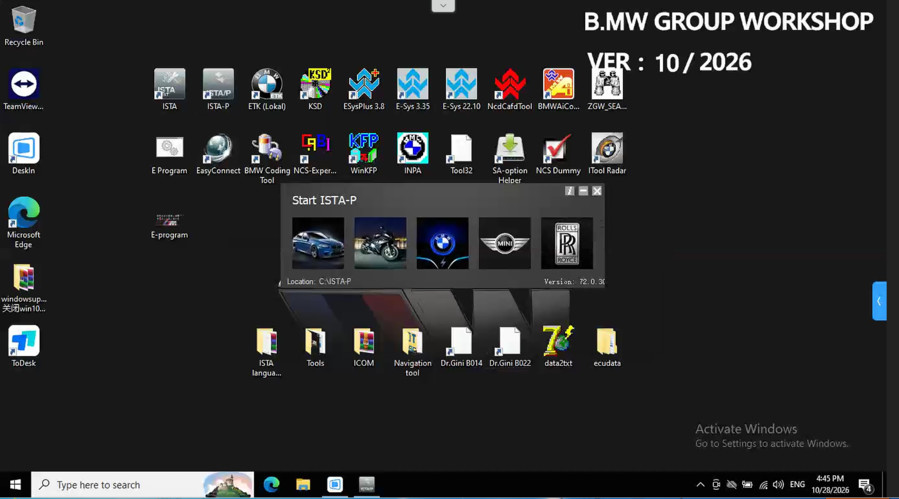Viewport: 899px width, 499px height.
Task: Click the Type here to search box
Action: 142,485
